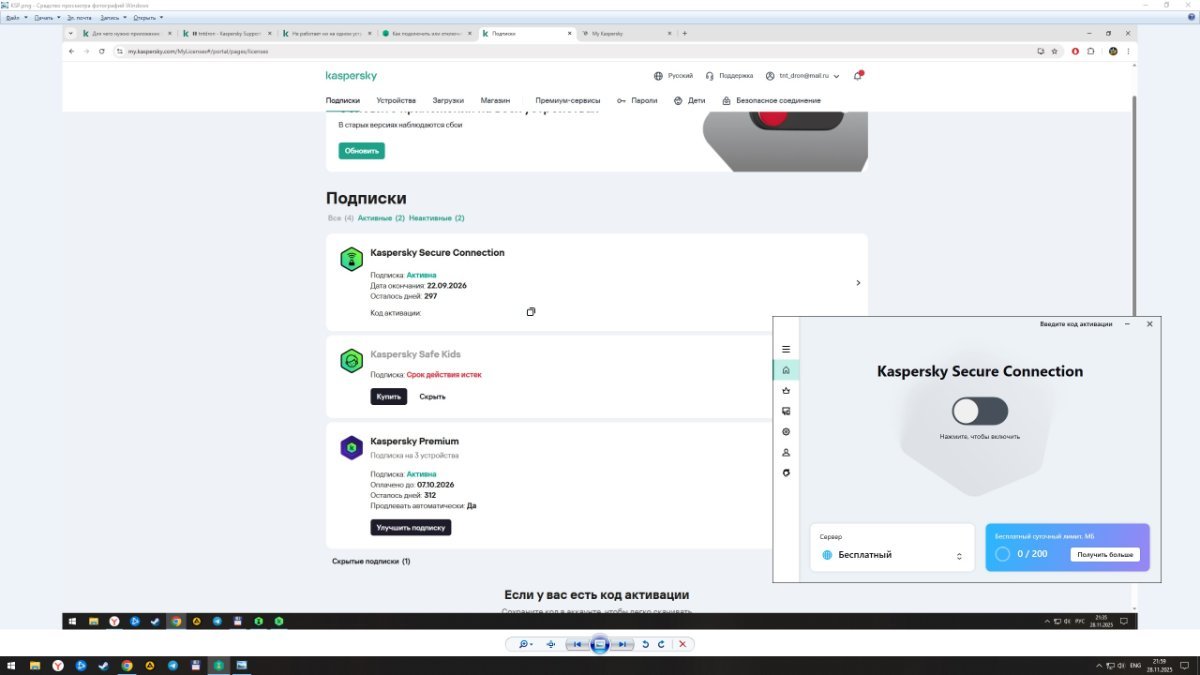This screenshot has width=1200, height=675.
Task: Expand Скрытые подписки (1)
Action: point(371,561)
